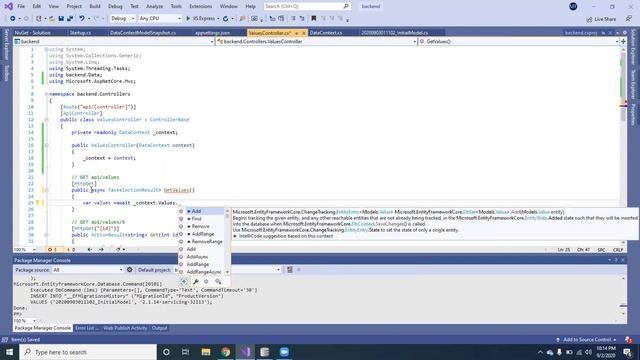Open the Debug configuration dropdown
The image size is (640, 360).
tap(122, 19)
